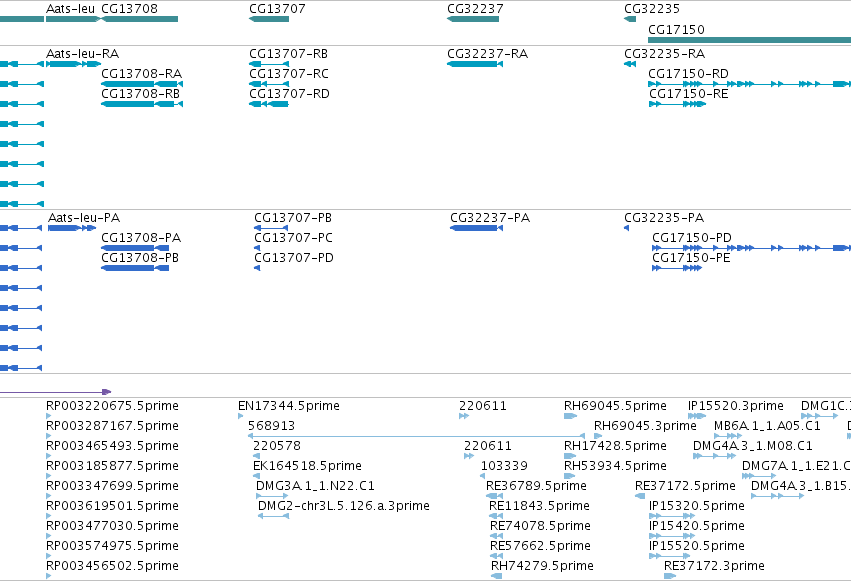Select the Aats-leu-PA protein feature

72,228
